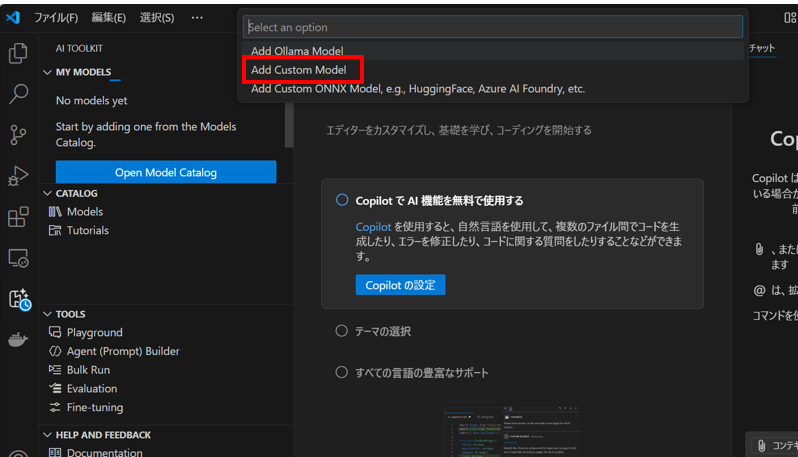Select the Copilot AI features radio step
Image resolution: width=798 pixels, height=457 pixels.
click(342, 200)
